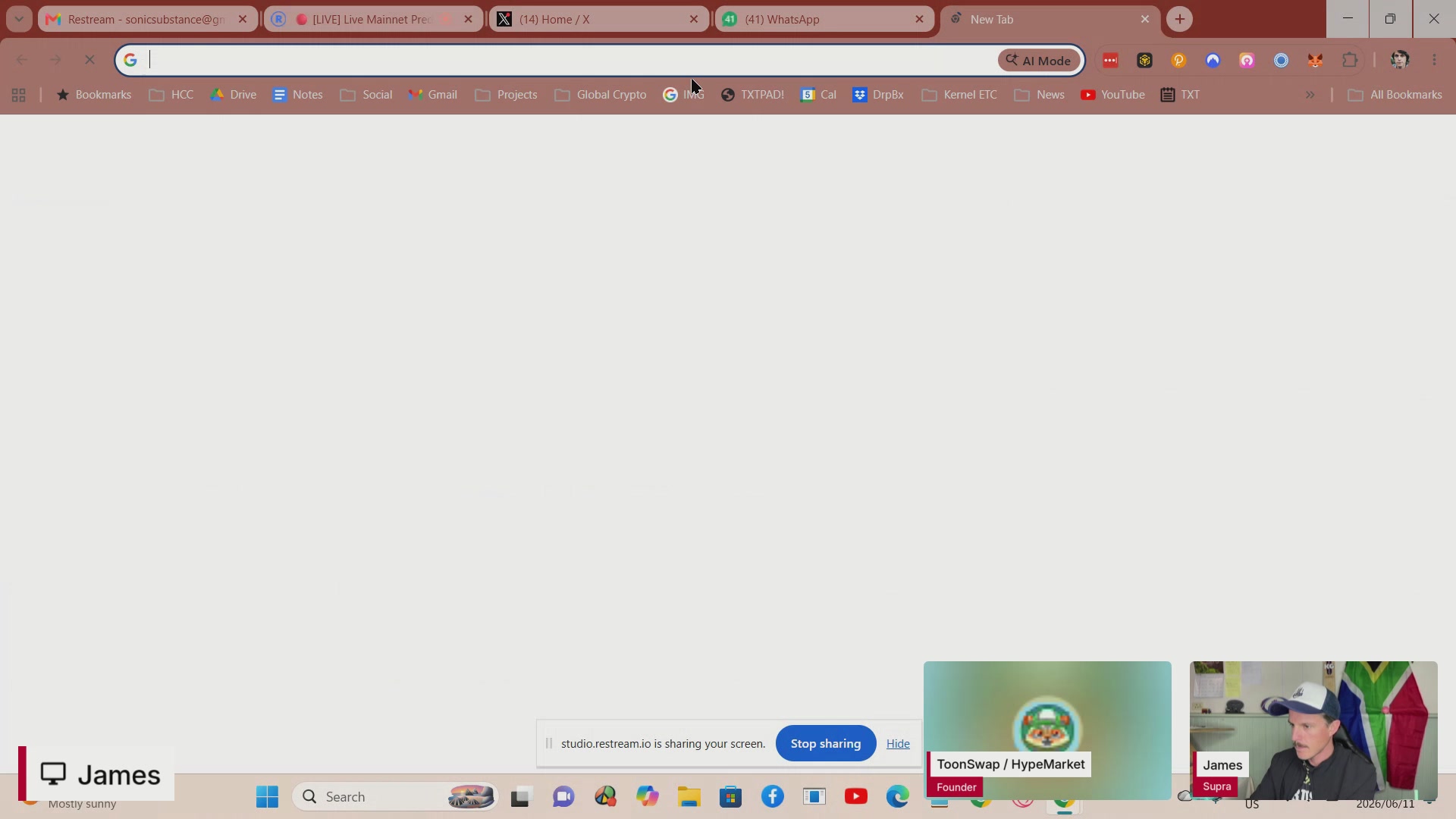1456x819 pixels.
Task: Open the DrpBx bookmark
Action: click(x=878, y=95)
